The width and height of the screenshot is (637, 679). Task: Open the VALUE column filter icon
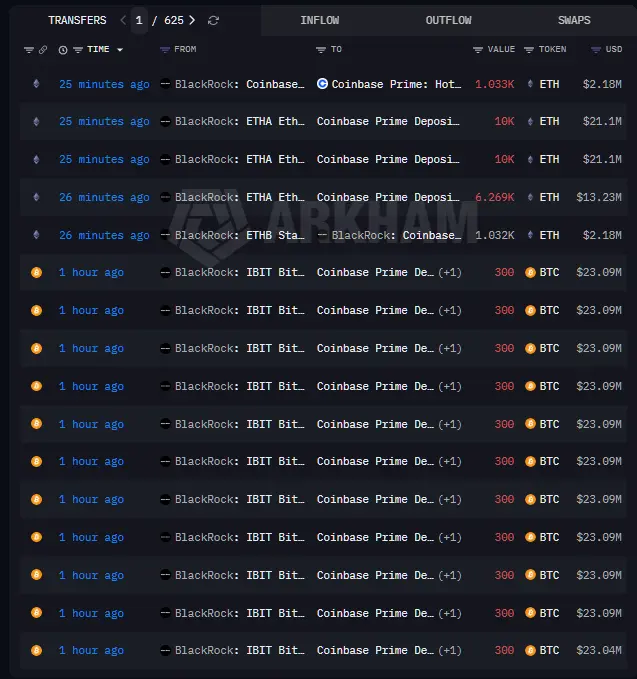(x=478, y=50)
